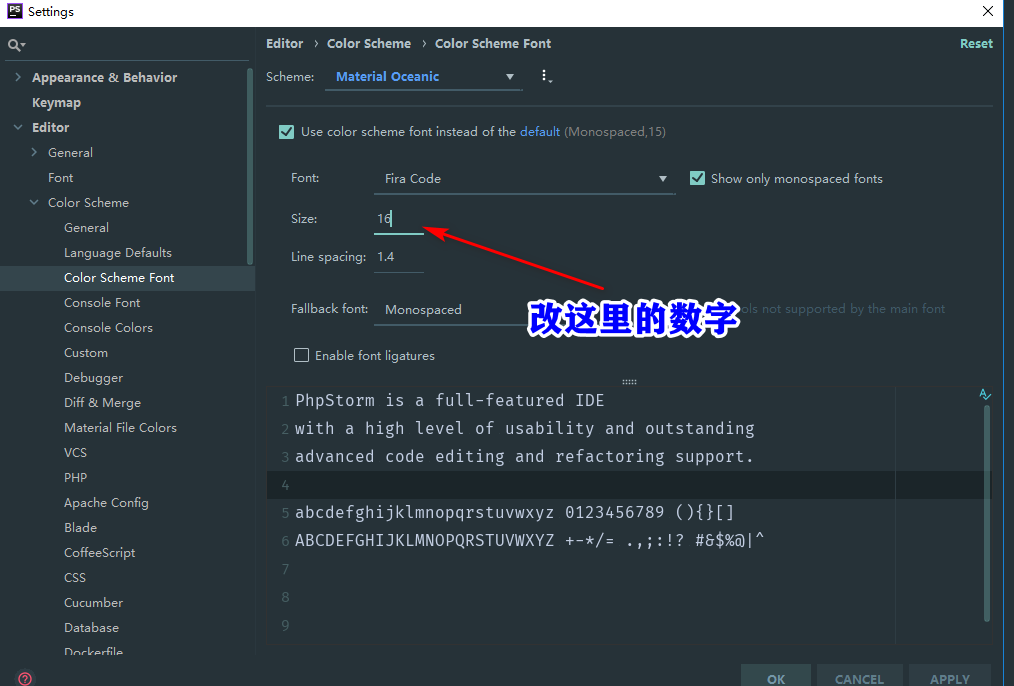Screen dimensions: 1014x686
Task: Select Font under Editor
Action: (60, 178)
